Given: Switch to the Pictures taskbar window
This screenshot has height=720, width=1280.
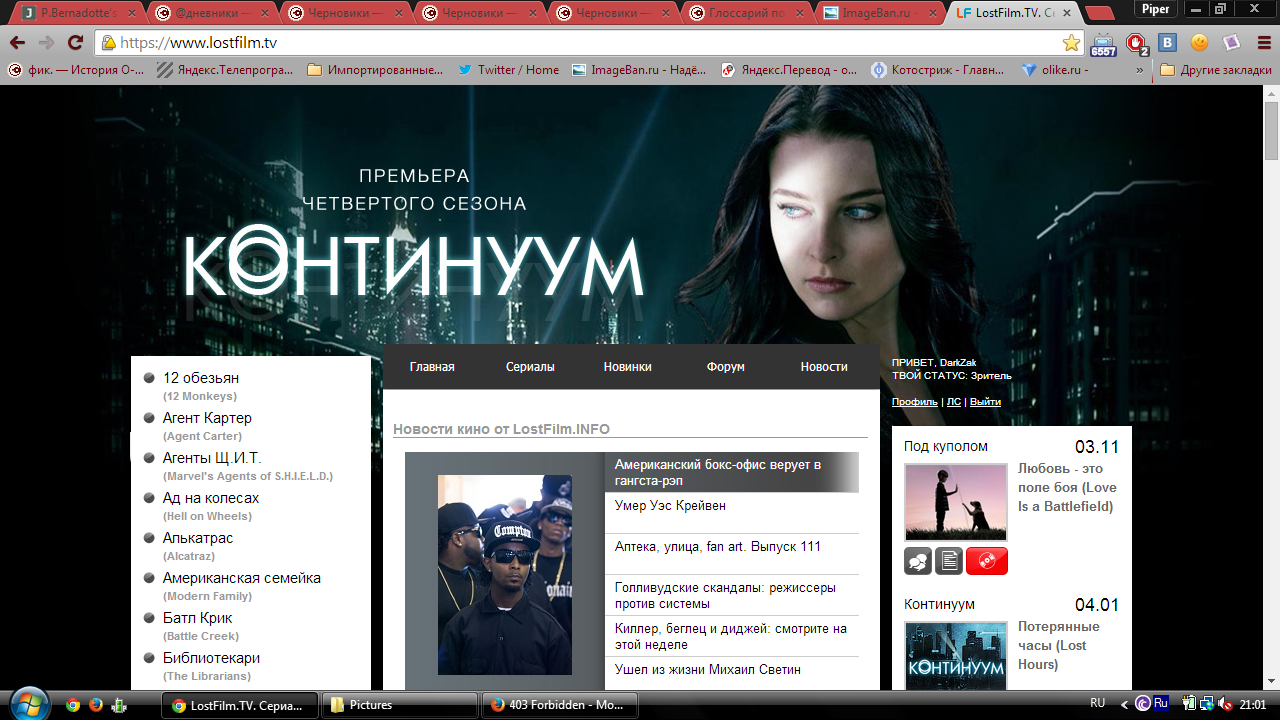Looking at the screenshot, I should tap(399, 705).
